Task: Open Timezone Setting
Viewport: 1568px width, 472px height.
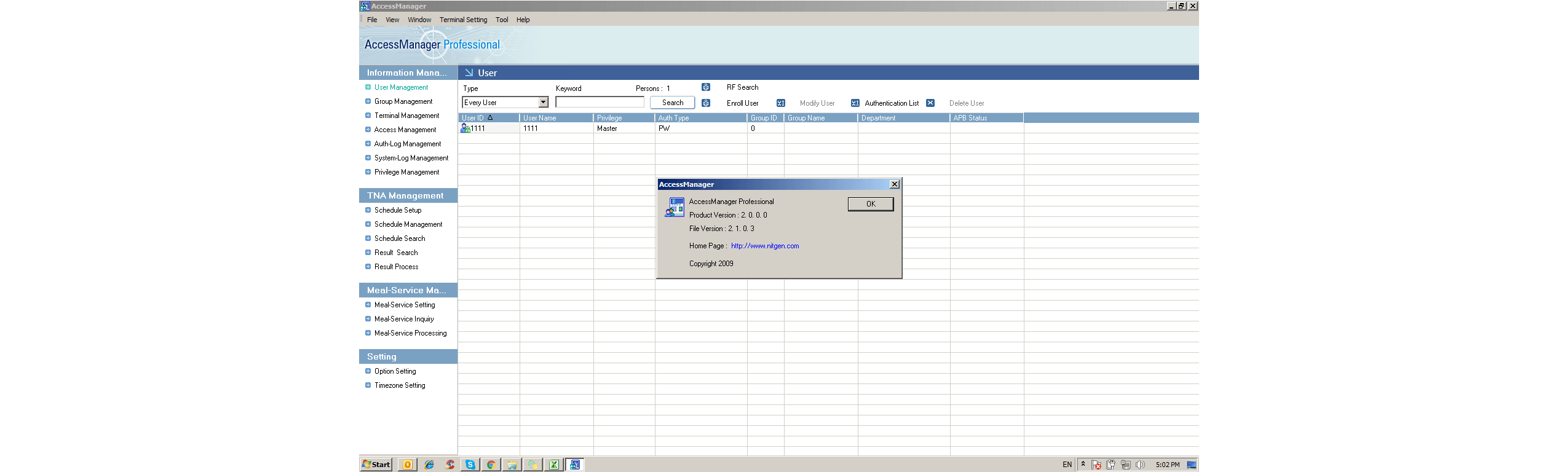Action: coord(400,385)
